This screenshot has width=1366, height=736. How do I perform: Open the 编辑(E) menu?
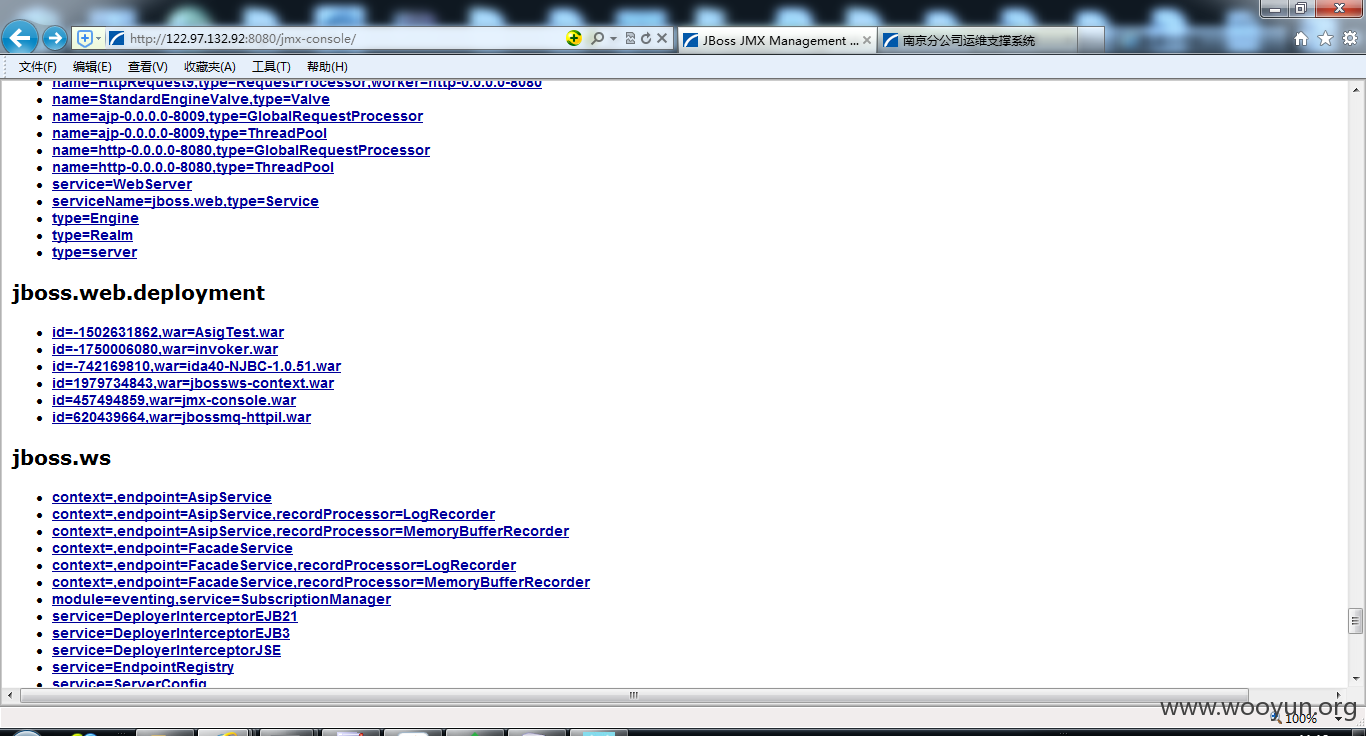[92, 66]
